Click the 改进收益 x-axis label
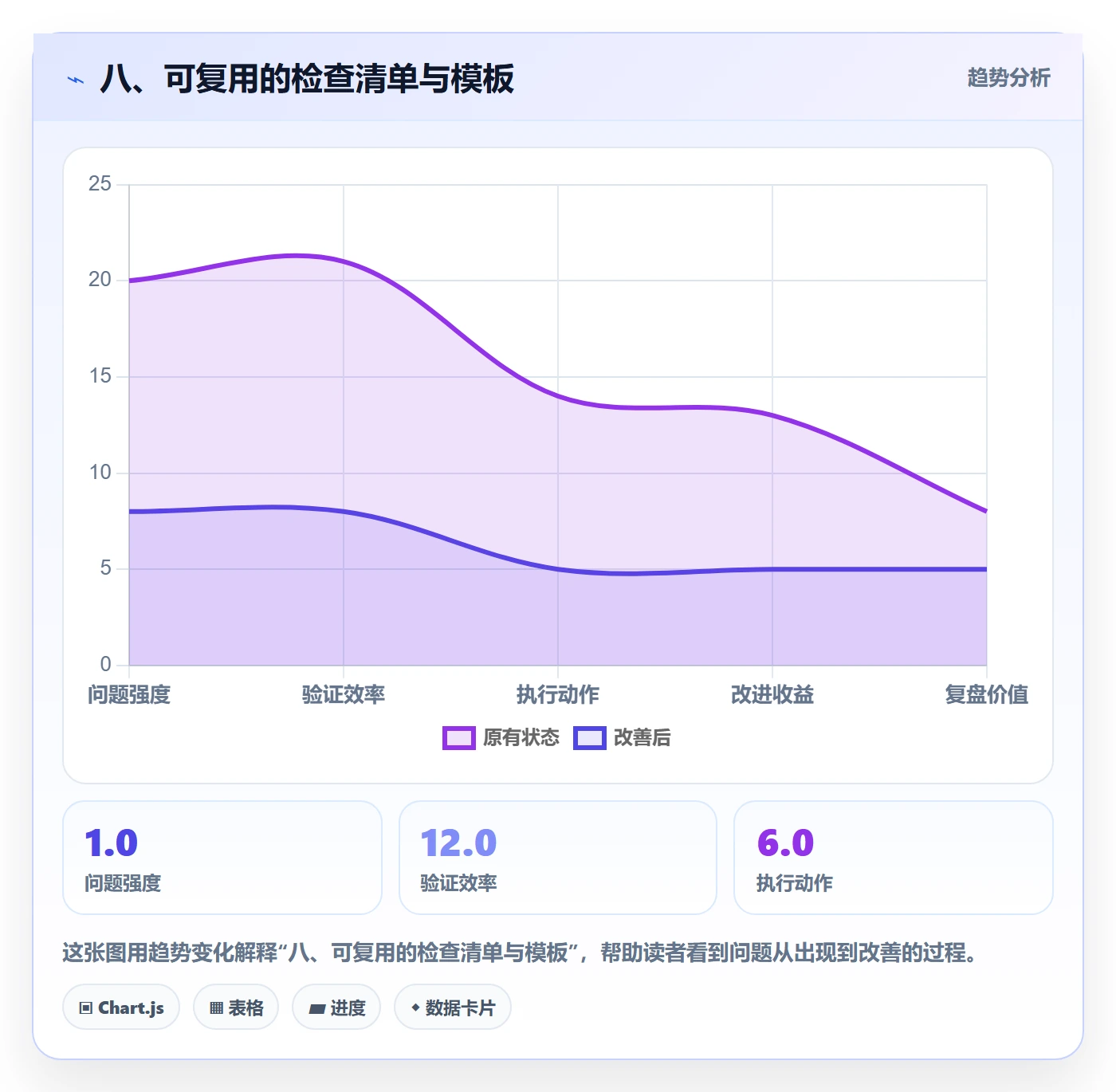The width and height of the screenshot is (1116, 1092). point(772,695)
